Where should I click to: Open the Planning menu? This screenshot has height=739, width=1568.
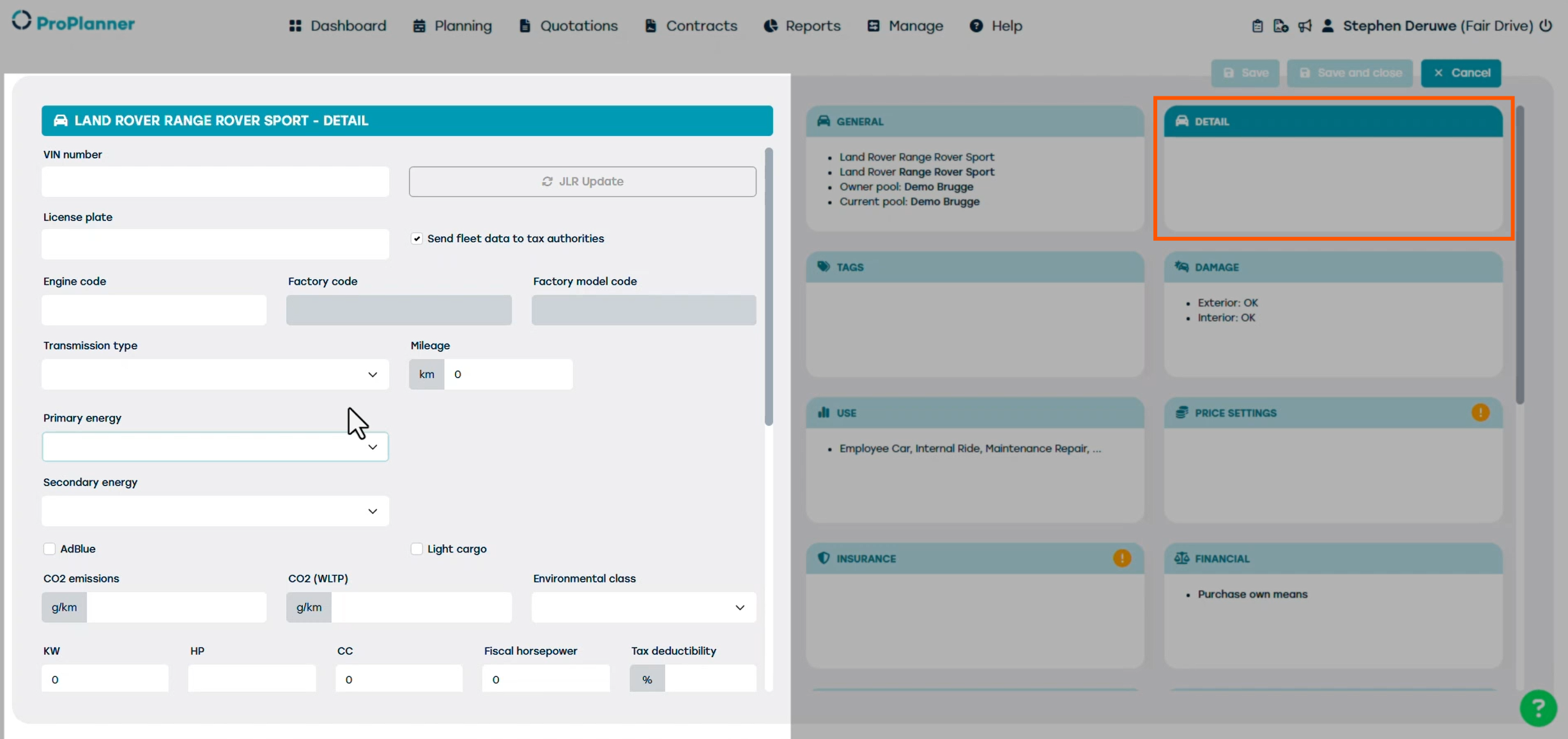(452, 26)
